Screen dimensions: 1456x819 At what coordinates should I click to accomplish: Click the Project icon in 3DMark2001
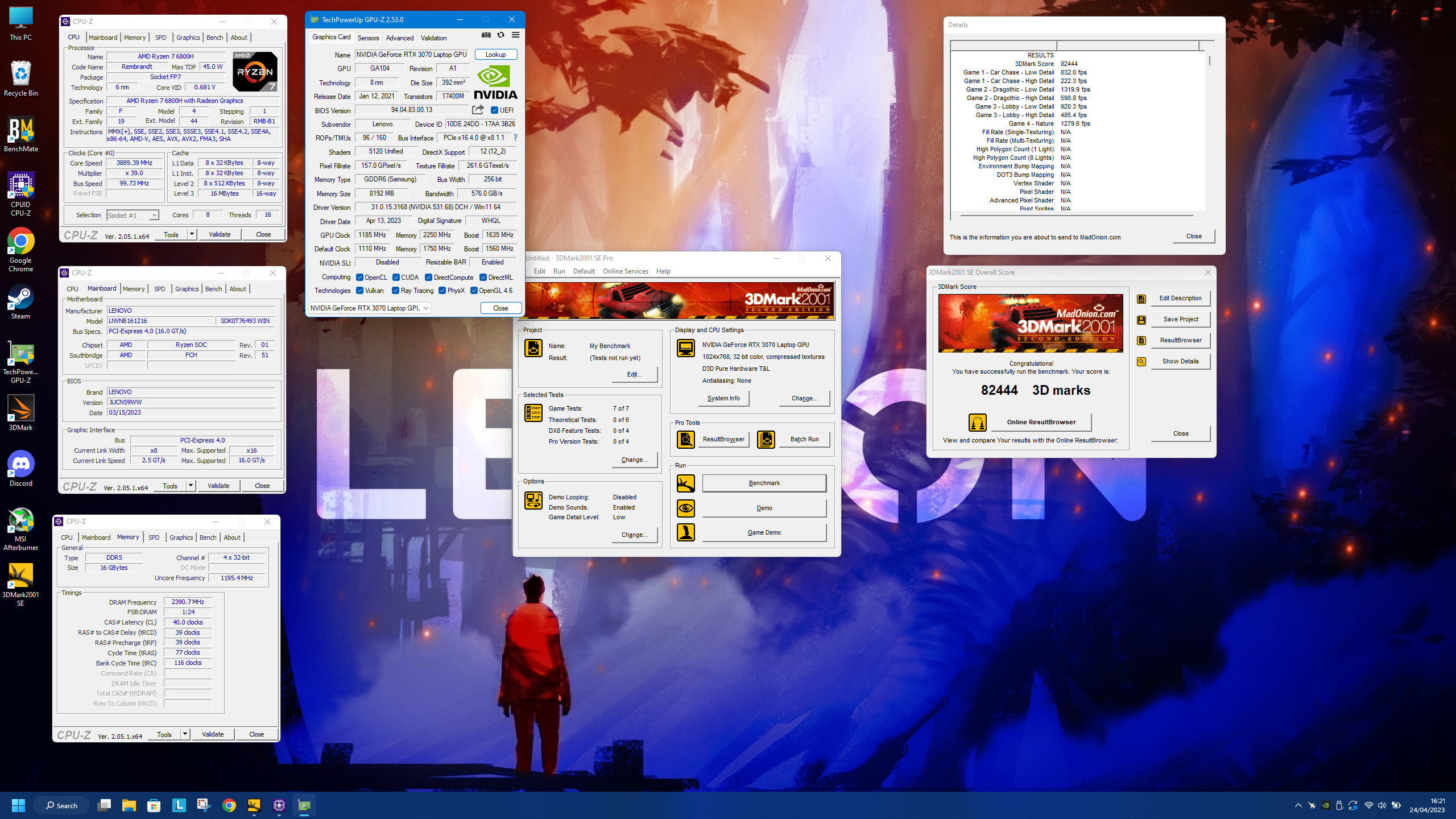tap(533, 348)
